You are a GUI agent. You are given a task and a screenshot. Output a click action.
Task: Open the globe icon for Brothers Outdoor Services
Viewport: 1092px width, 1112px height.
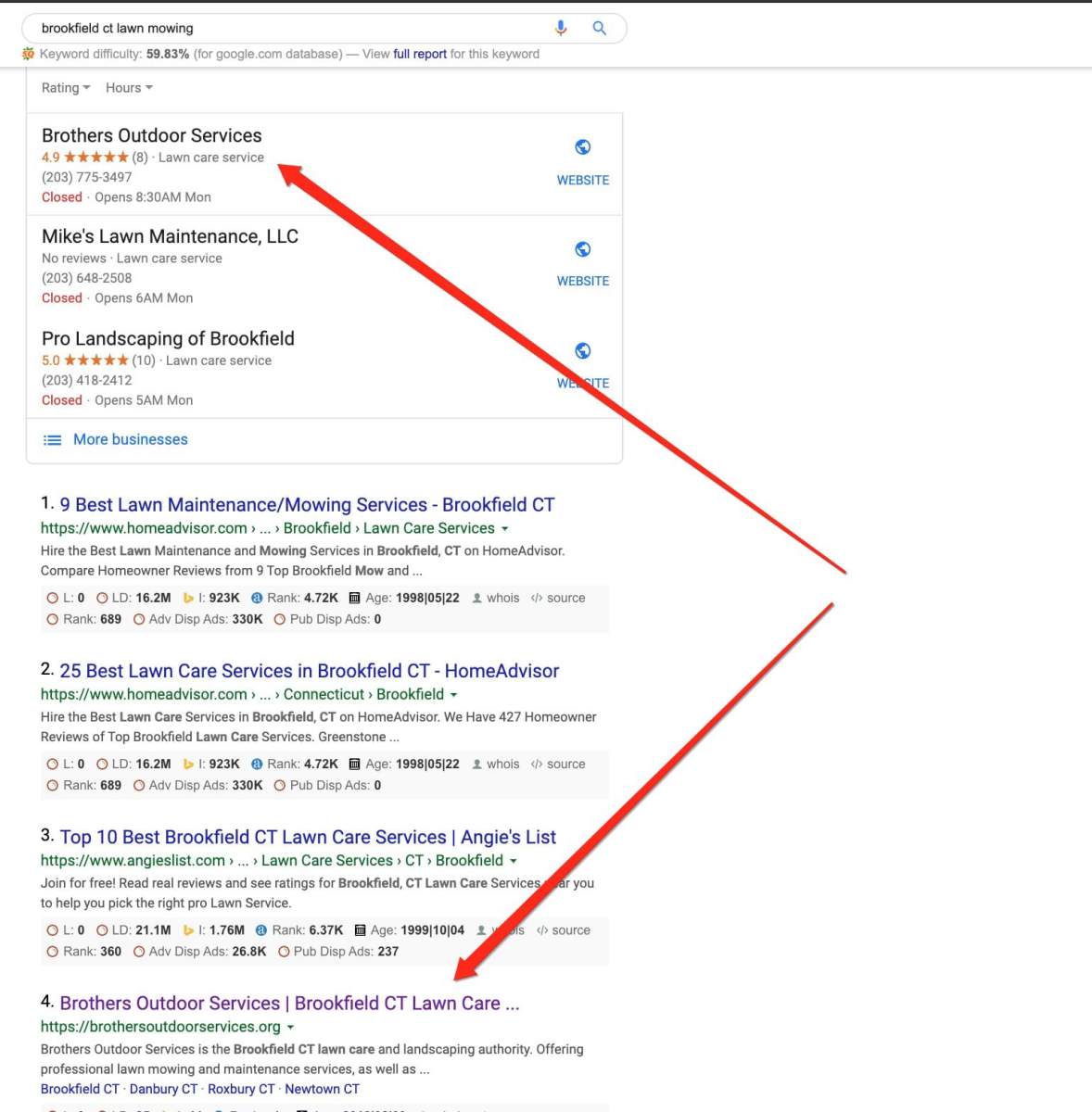tap(583, 146)
